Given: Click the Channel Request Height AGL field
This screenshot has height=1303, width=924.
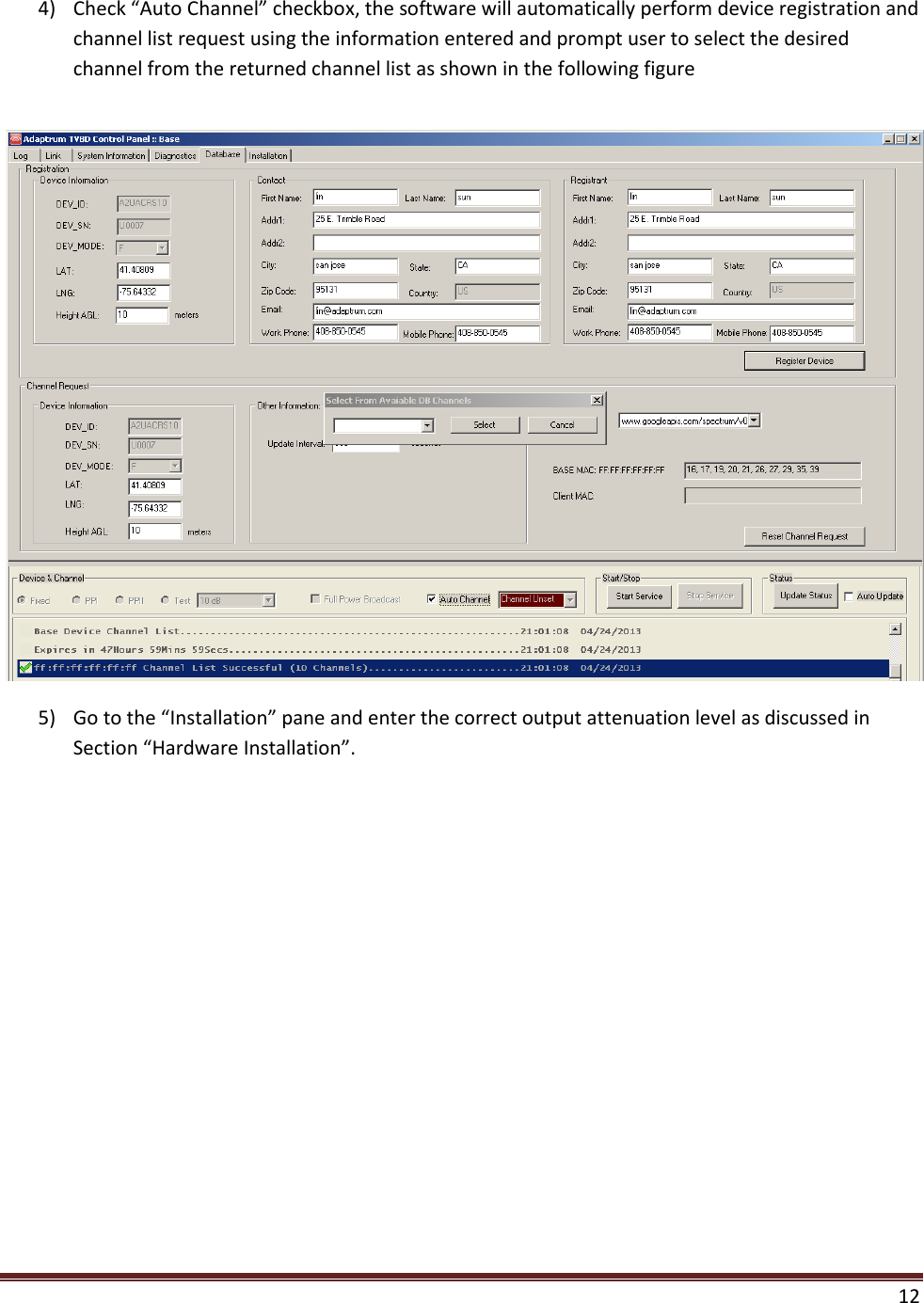Looking at the screenshot, I should [155, 532].
